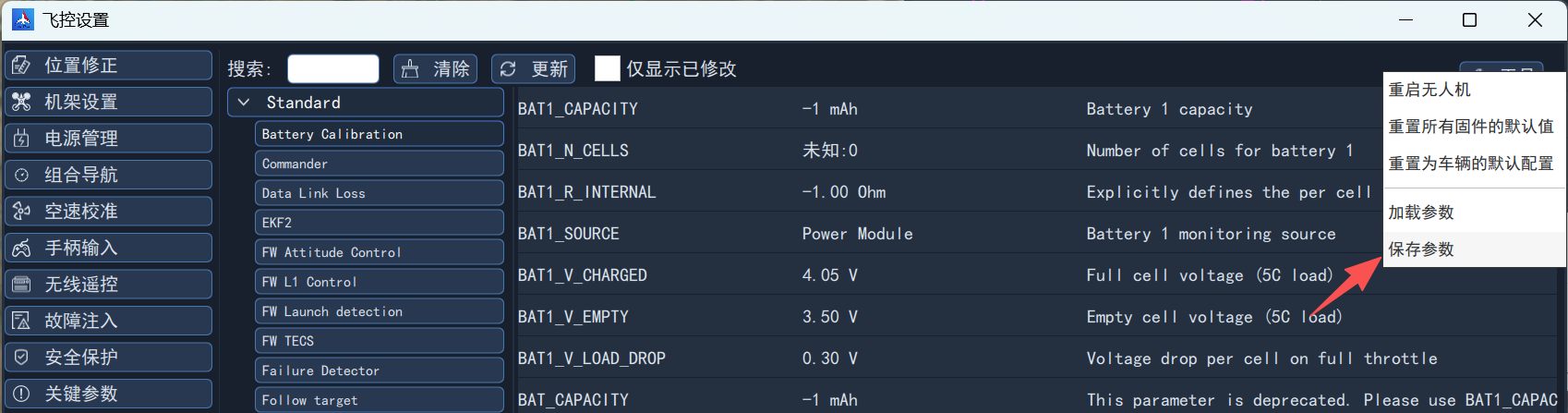This screenshot has width=1568, height=413.
Task: Select the 机架设置 drone icon
Action: [21, 102]
